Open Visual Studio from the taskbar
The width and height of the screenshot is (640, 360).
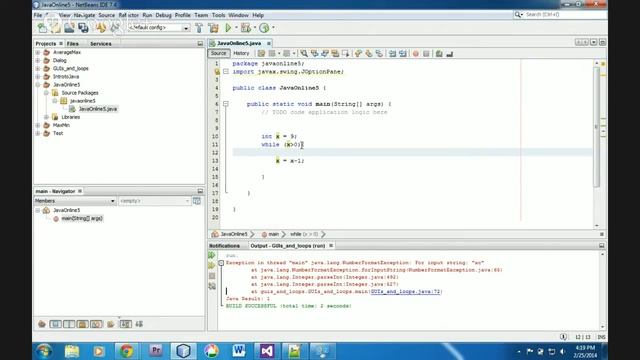[267, 351]
